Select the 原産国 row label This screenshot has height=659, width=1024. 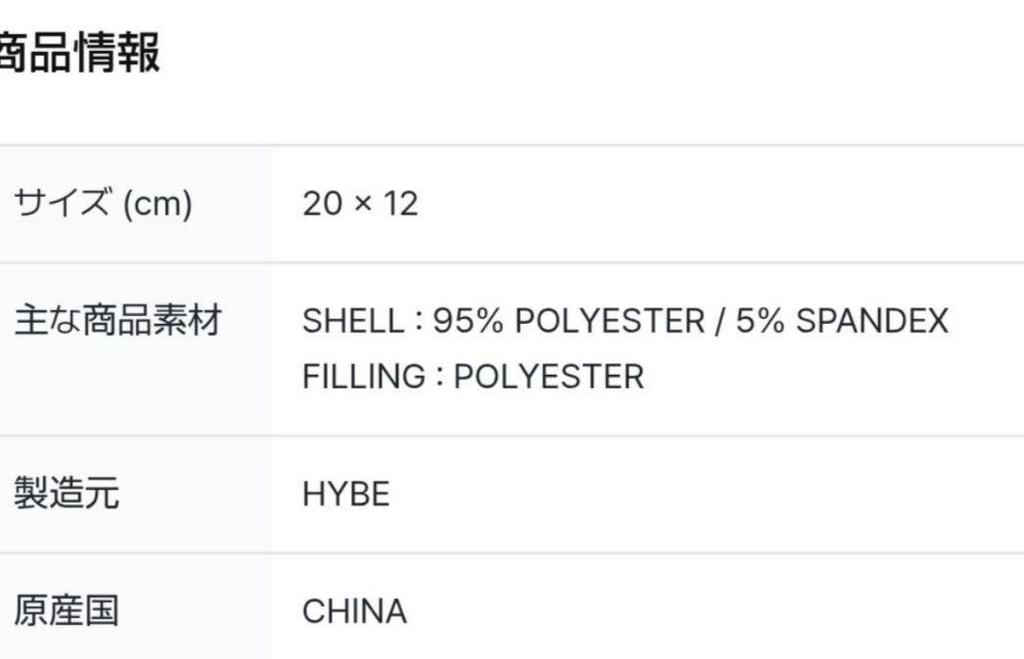click(66, 611)
